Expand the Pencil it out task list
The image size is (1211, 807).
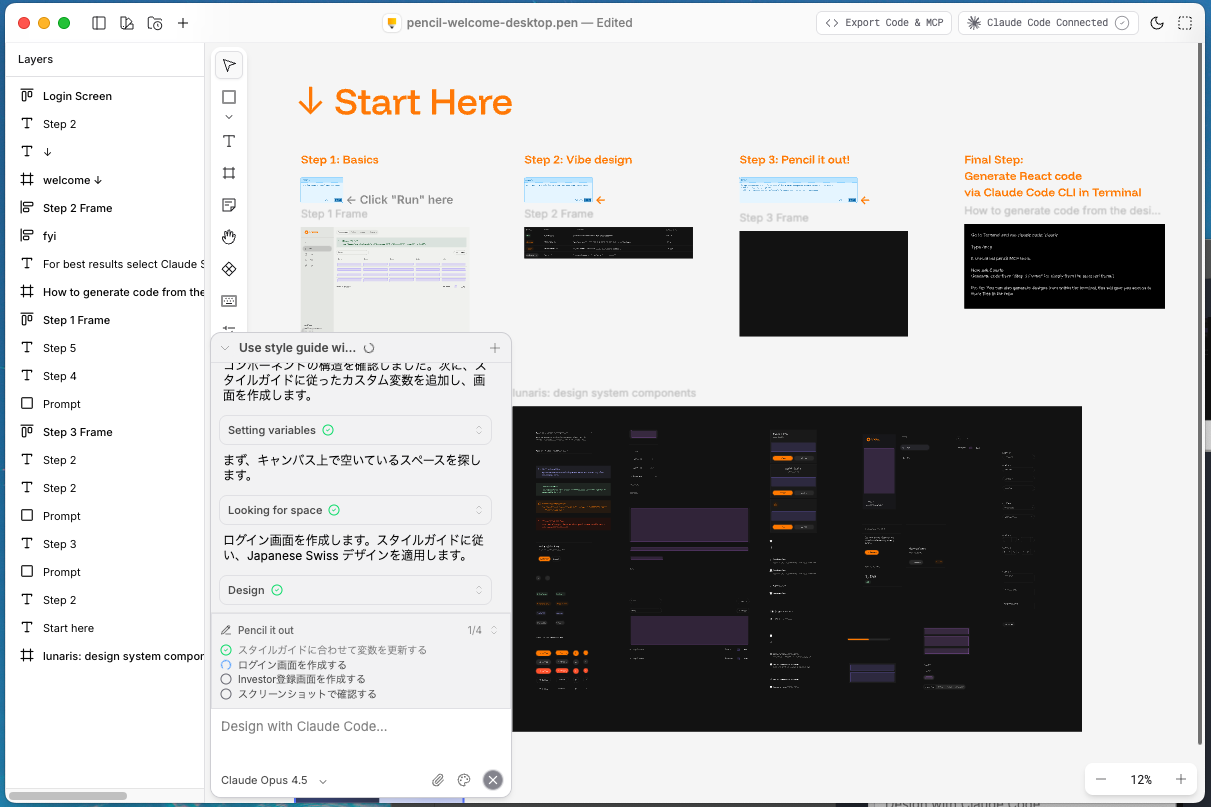[493, 630]
